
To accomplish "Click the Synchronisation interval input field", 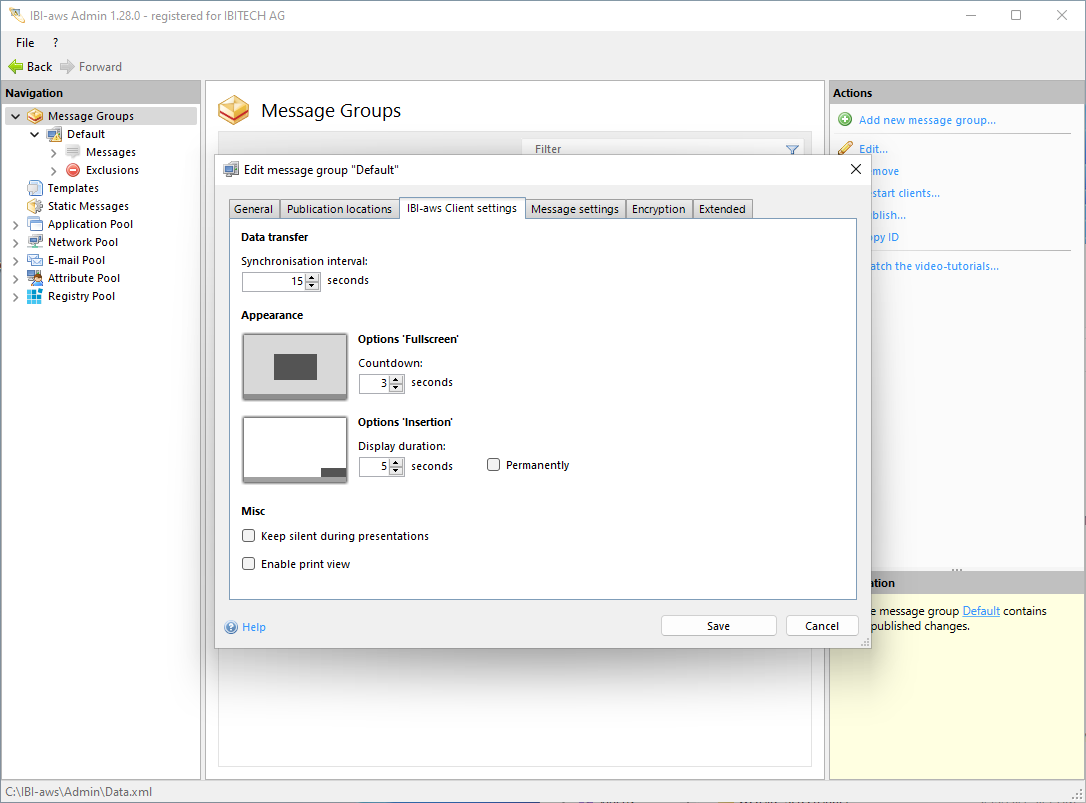I will tap(273, 282).
